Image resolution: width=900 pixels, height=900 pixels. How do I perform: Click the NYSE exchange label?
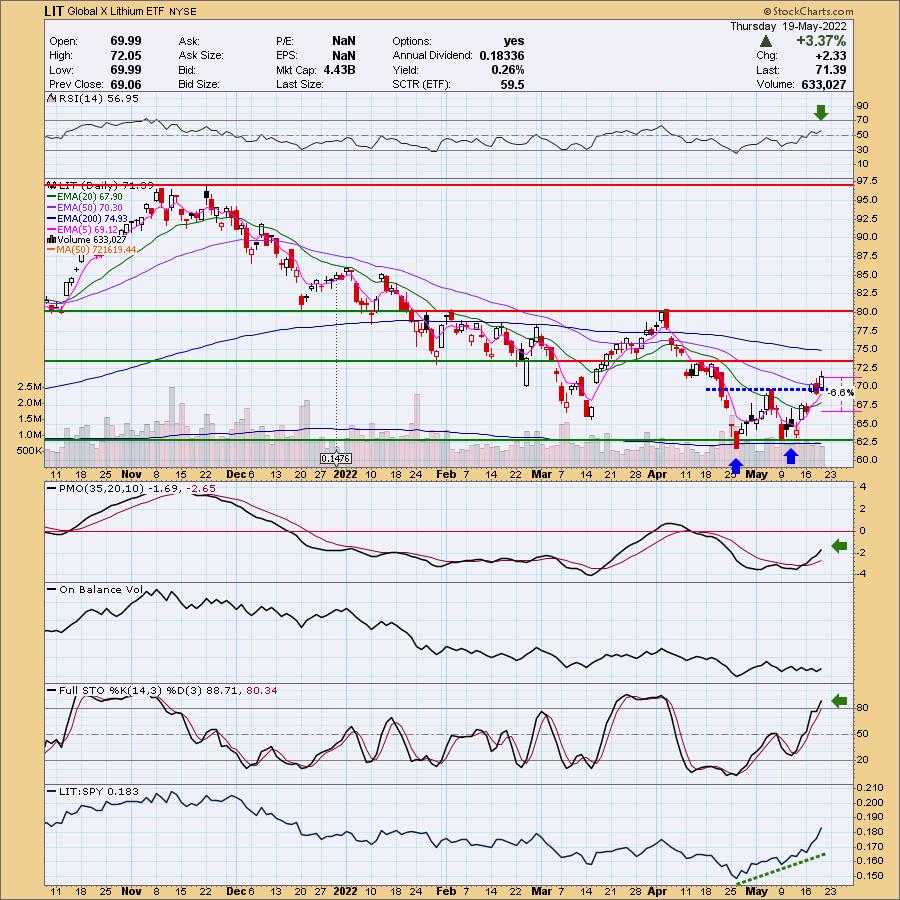pyautogui.click(x=183, y=11)
